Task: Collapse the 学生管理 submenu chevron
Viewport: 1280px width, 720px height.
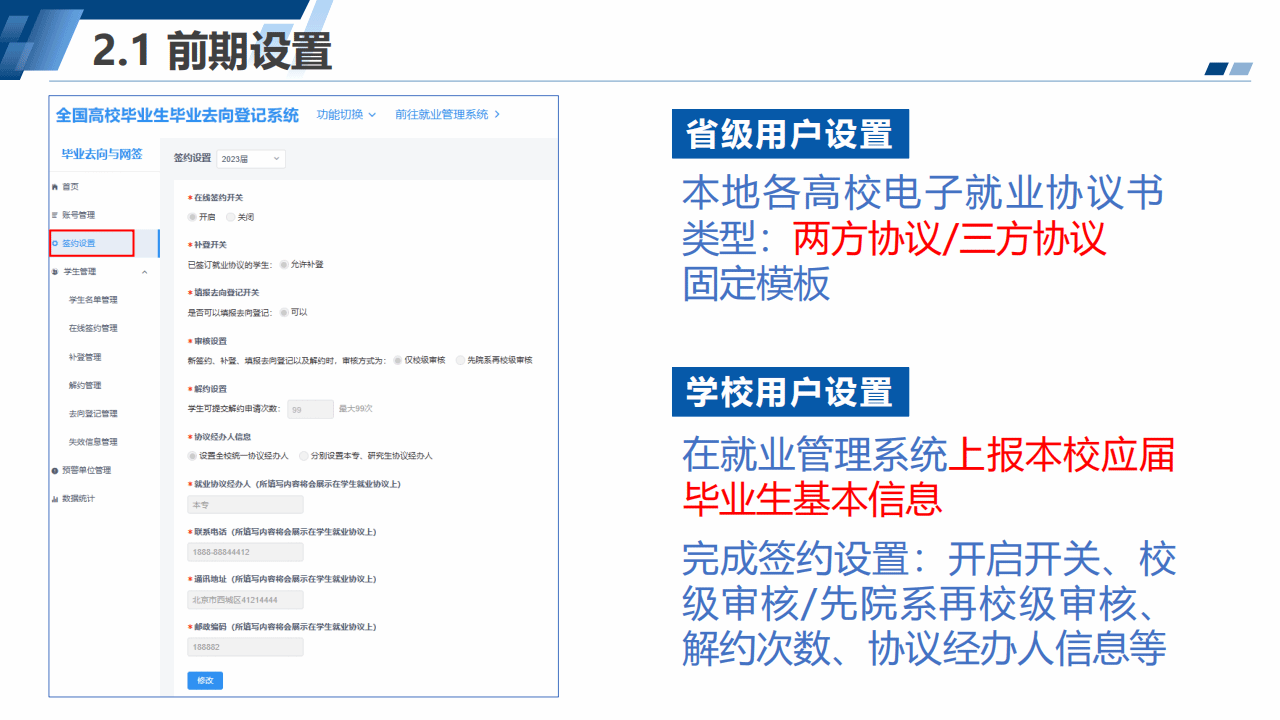Action: 144,272
